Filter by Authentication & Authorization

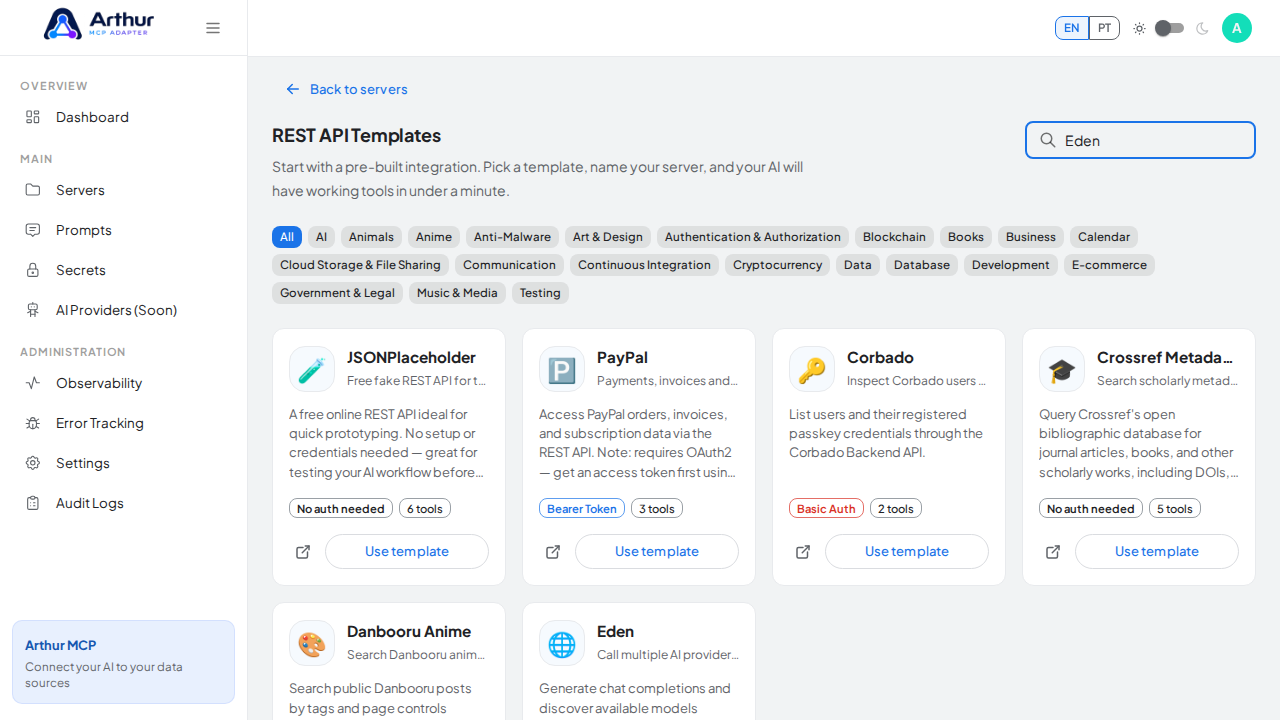753,237
